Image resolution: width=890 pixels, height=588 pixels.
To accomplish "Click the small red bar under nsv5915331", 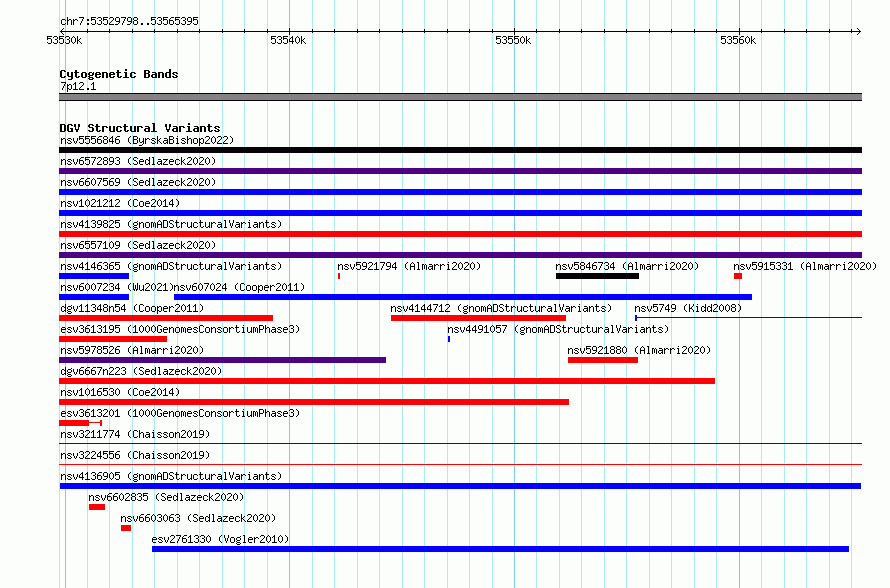I will coord(738,276).
